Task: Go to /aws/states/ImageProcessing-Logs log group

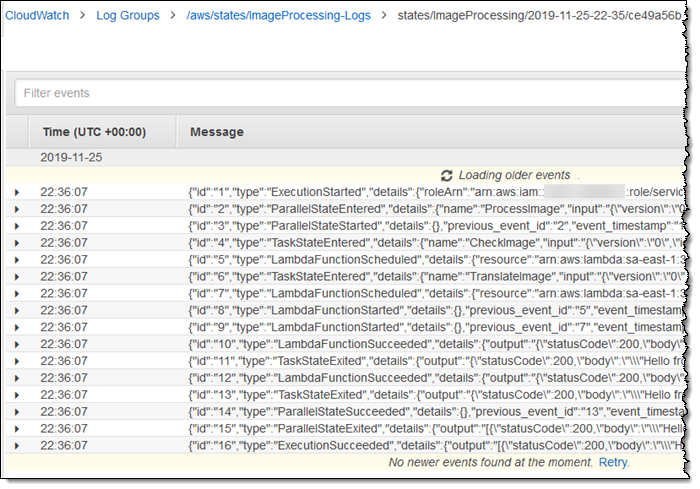Action: (x=279, y=16)
